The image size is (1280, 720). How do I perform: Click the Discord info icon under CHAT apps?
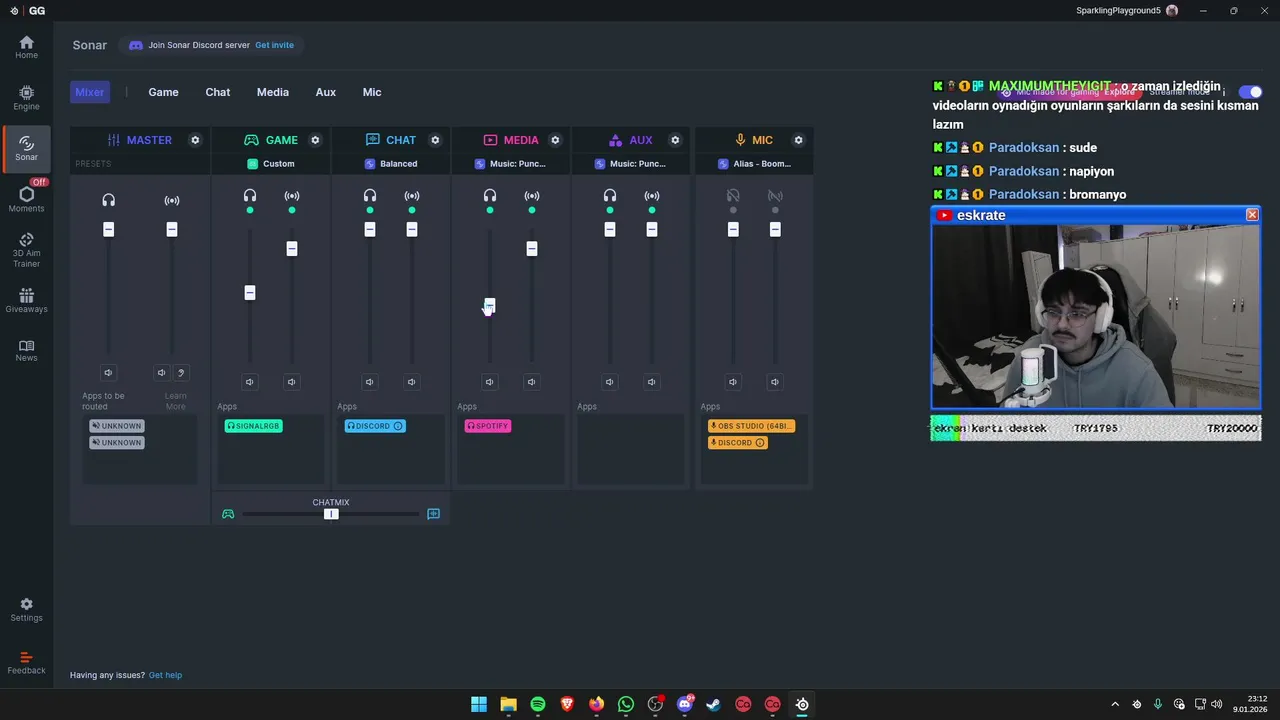tap(398, 426)
